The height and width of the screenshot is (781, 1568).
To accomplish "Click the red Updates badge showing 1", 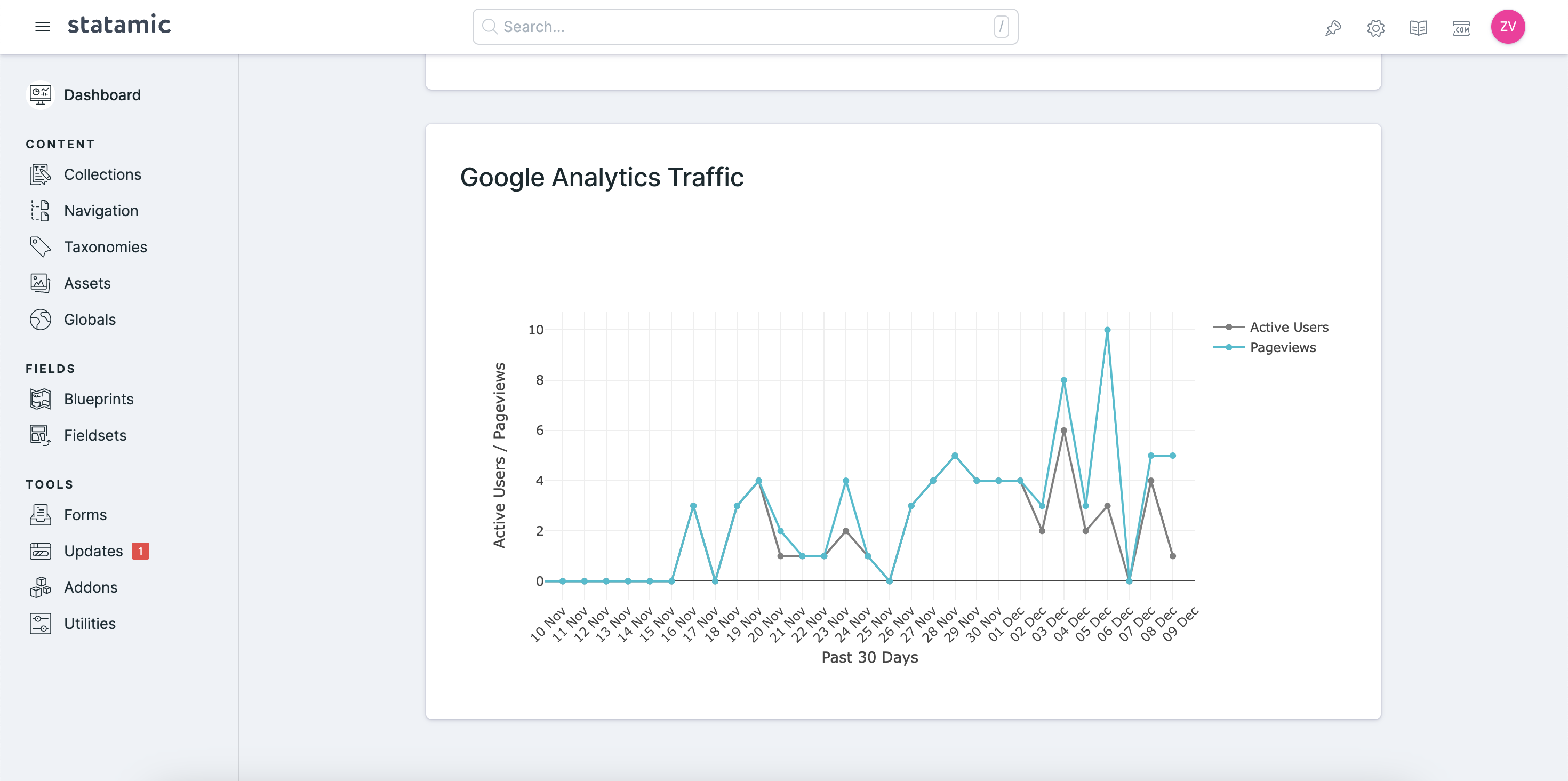I will coord(140,551).
